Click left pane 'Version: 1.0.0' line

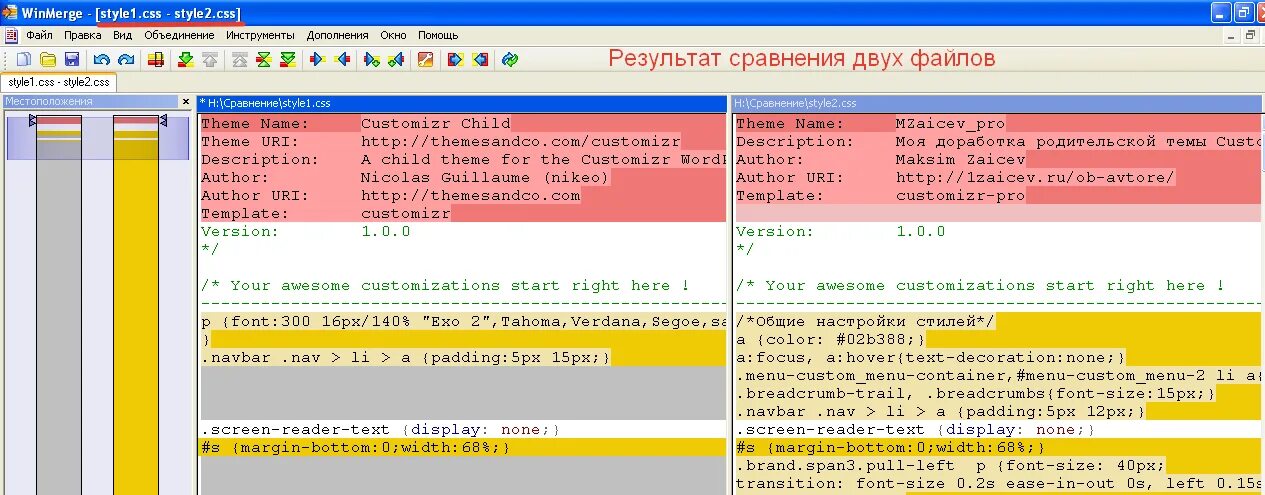pos(463,231)
